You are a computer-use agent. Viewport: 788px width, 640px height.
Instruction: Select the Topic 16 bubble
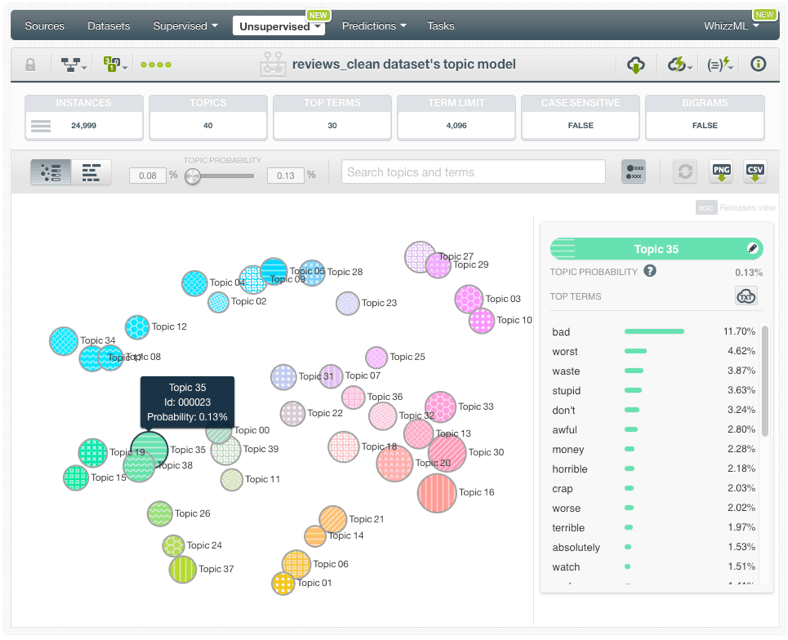click(437, 493)
